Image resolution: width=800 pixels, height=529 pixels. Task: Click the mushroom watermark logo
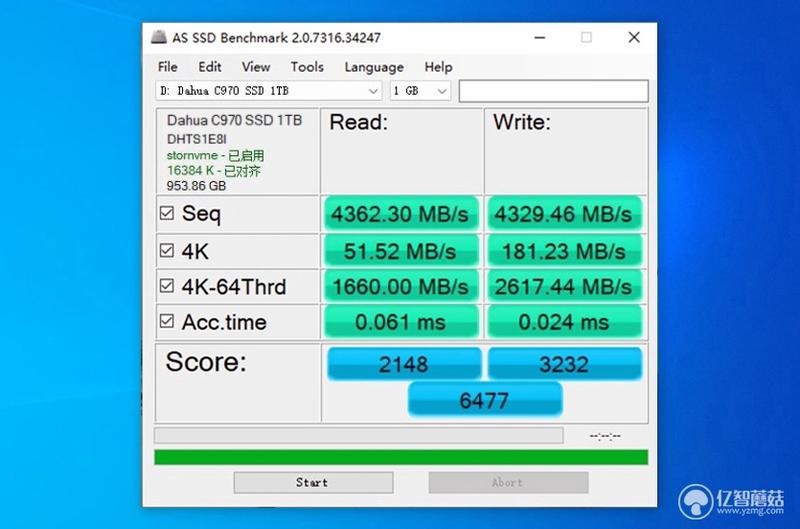point(695,501)
